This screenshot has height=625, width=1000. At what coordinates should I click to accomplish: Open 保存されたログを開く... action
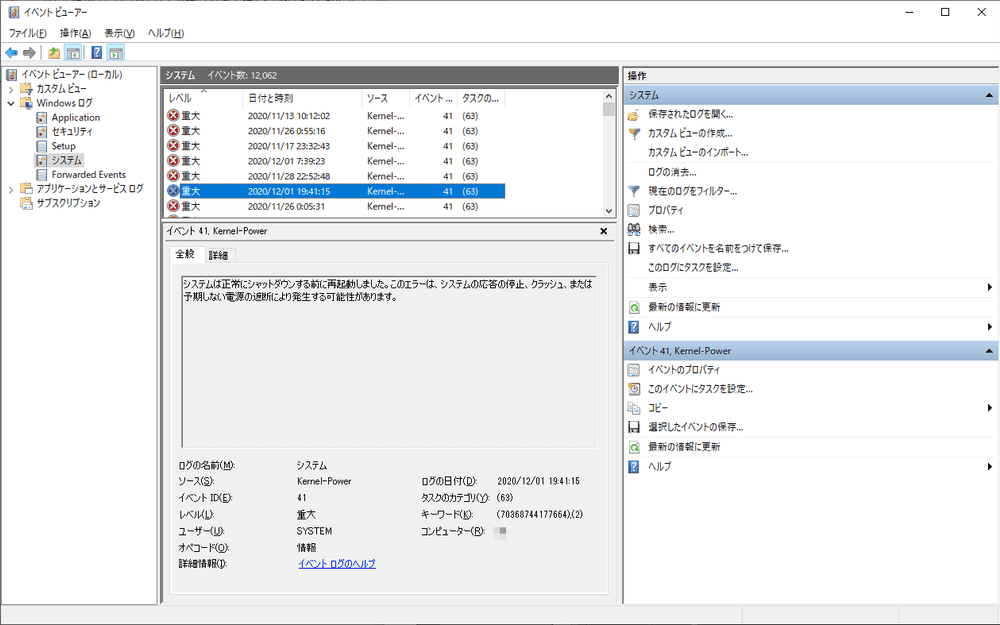click(690, 115)
